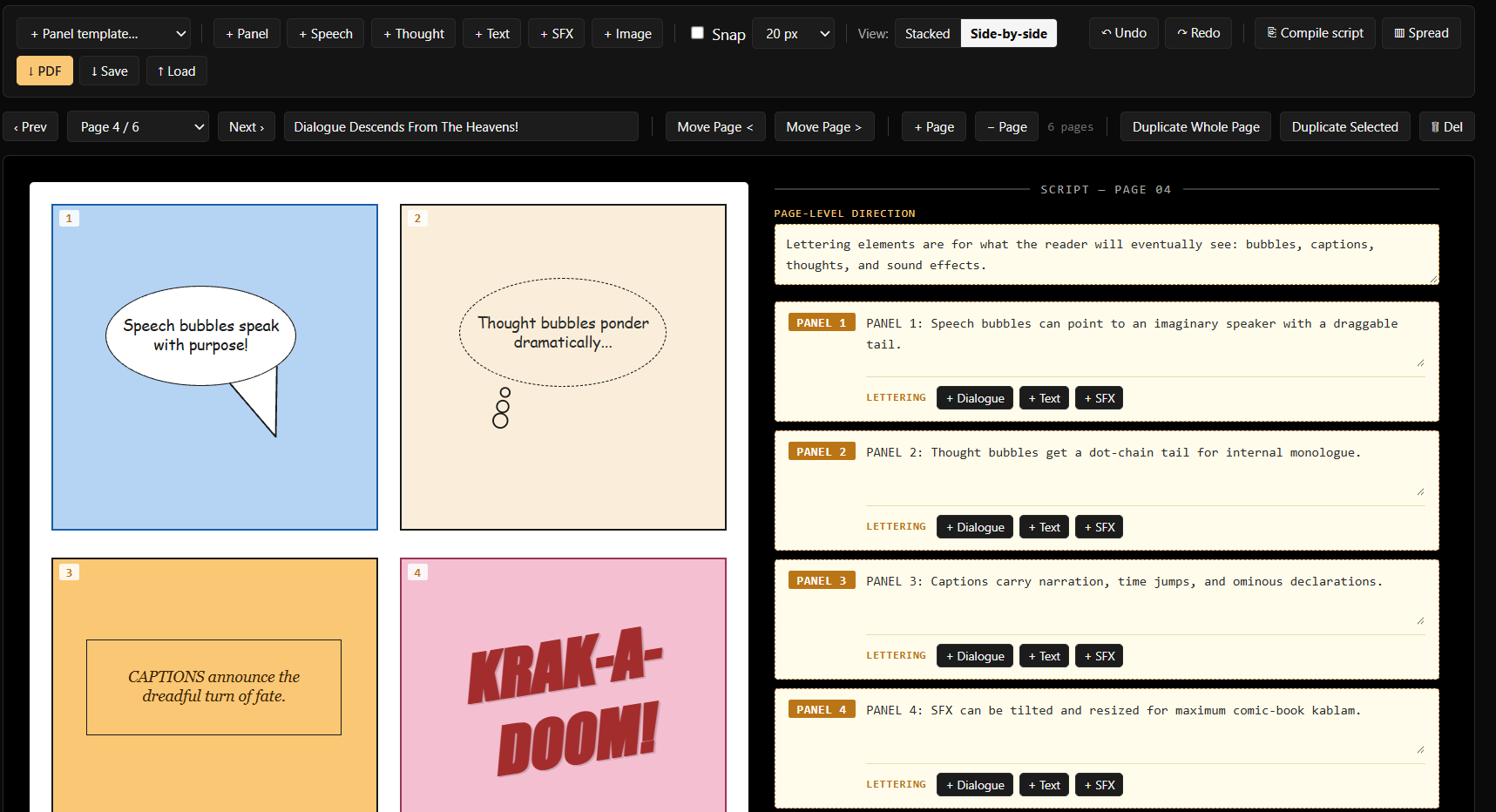Select the KRAK-A-DOOM sound effect
This screenshot has height=812, width=1496.
[x=566, y=701]
